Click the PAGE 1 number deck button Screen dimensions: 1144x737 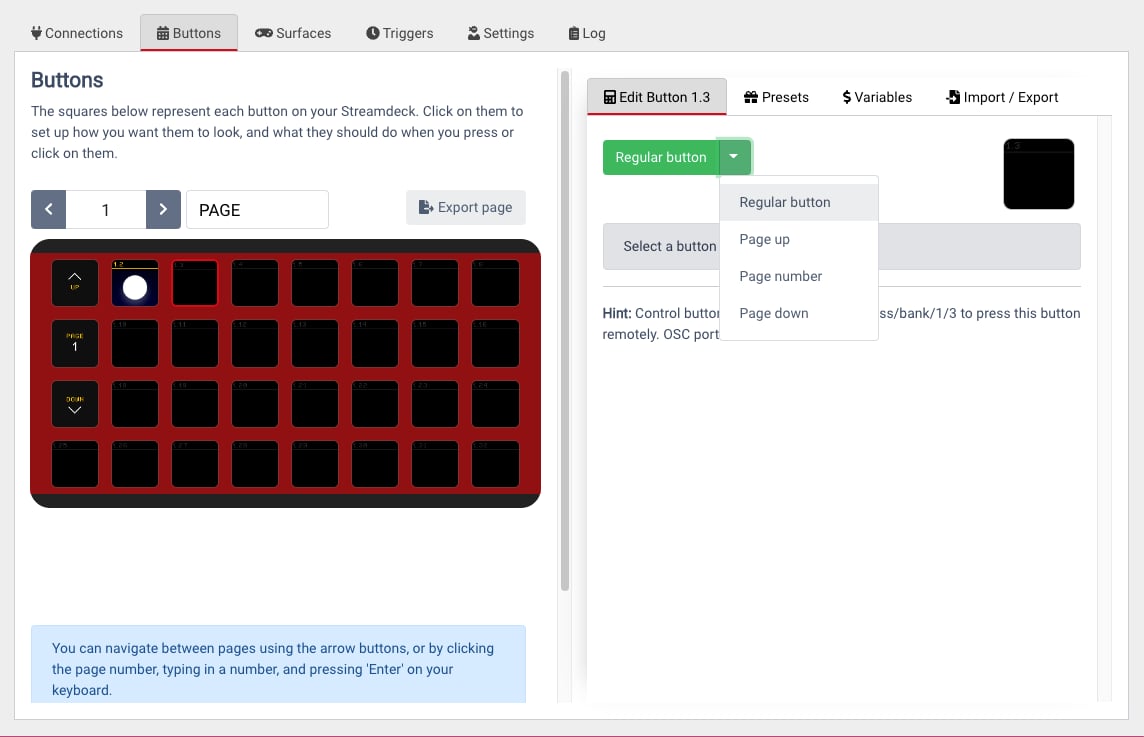point(74,343)
